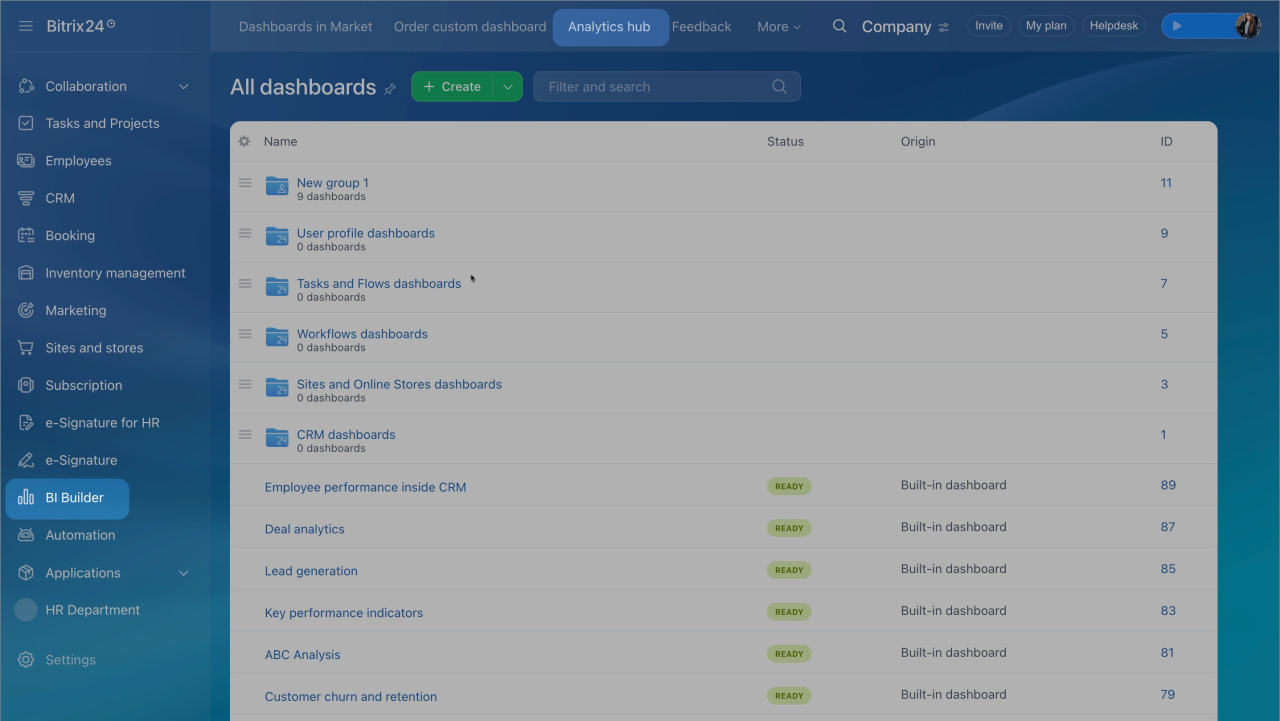Viewport: 1280px width, 721px height.
Task: Open the Feedback tab
Action: coord(702,27)
